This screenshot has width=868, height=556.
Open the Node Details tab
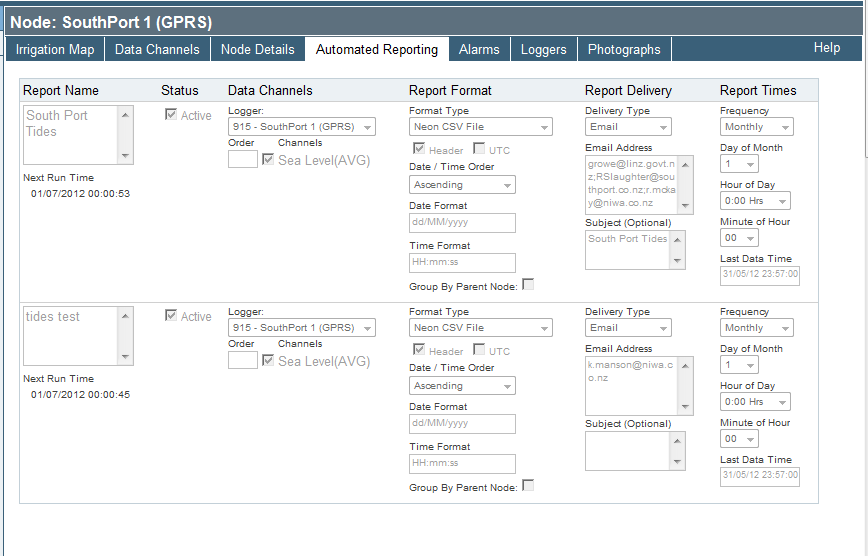coord(257,49)
